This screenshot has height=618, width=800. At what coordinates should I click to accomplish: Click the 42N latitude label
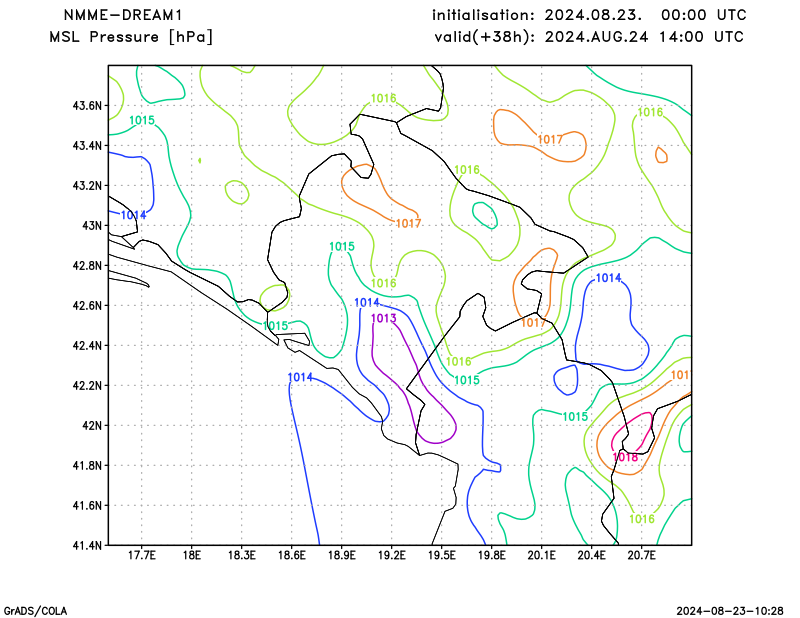point(92,426)
